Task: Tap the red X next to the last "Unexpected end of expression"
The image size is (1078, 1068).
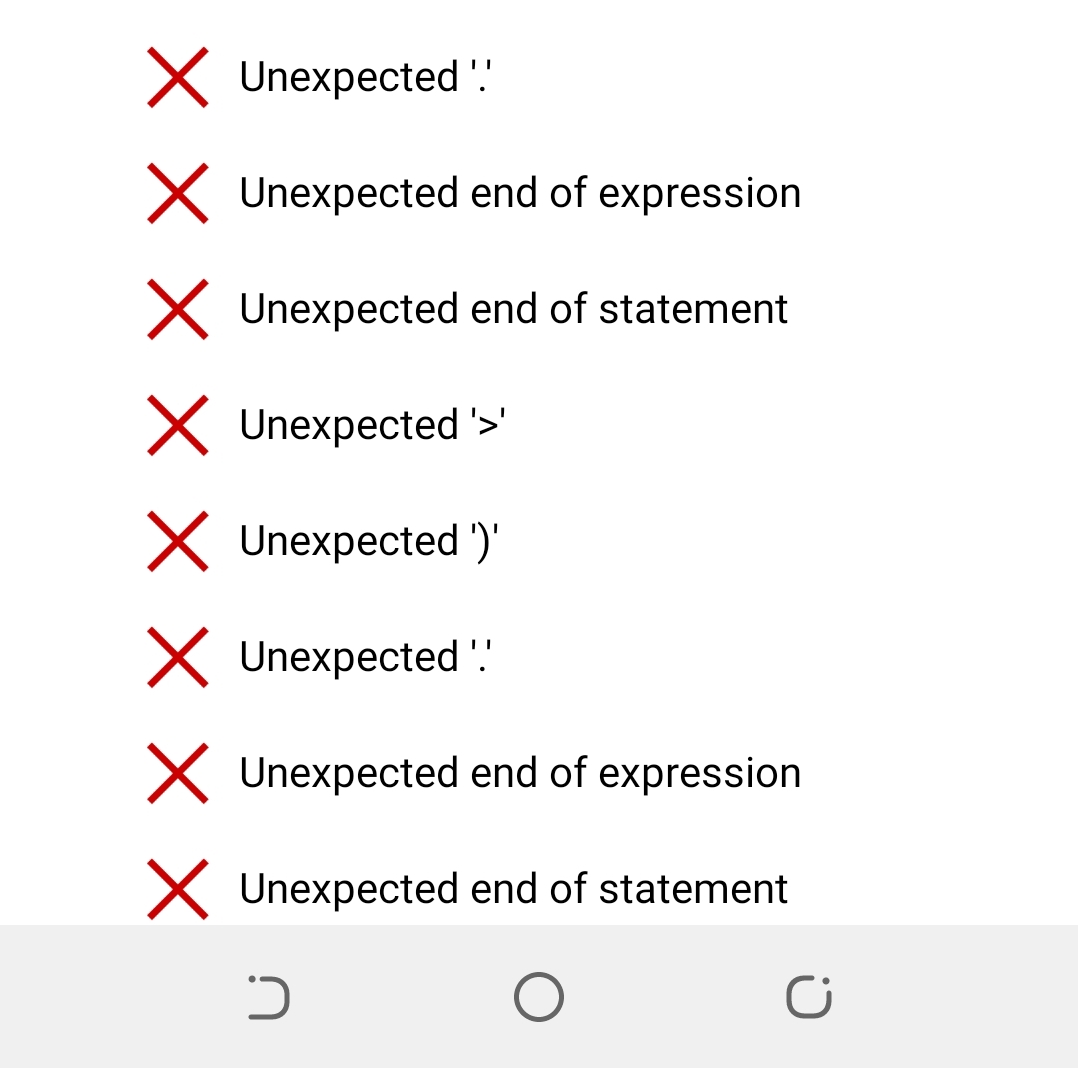Action: (177, 774)
